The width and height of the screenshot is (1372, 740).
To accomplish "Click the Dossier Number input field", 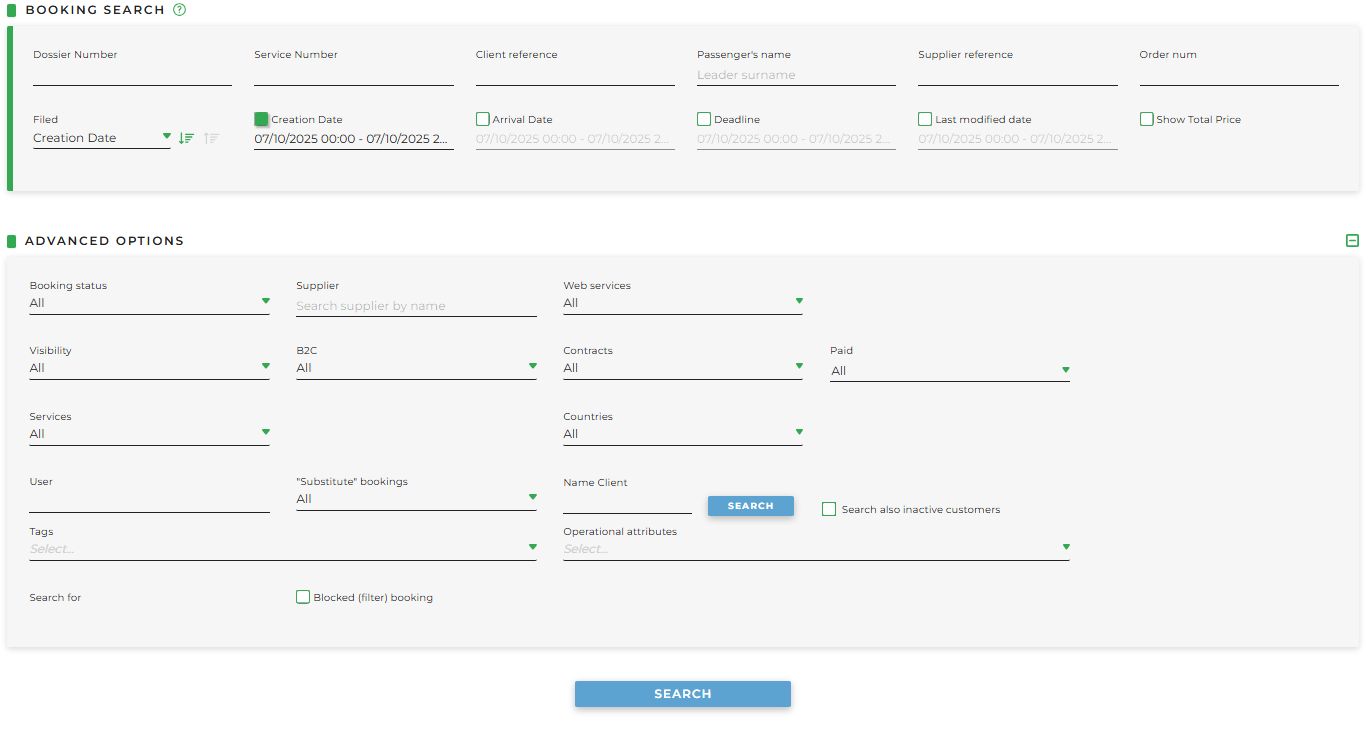I will [132, 75].
